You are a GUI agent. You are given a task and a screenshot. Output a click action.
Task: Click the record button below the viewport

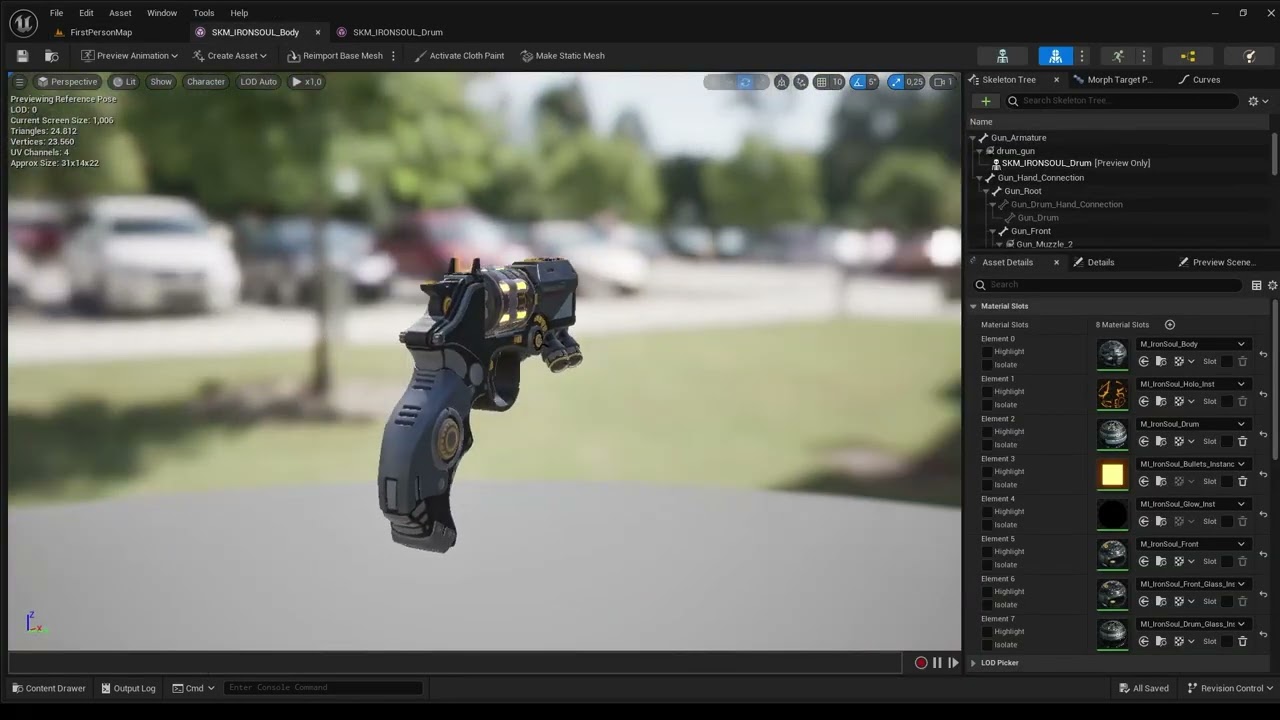pos(921,663)
